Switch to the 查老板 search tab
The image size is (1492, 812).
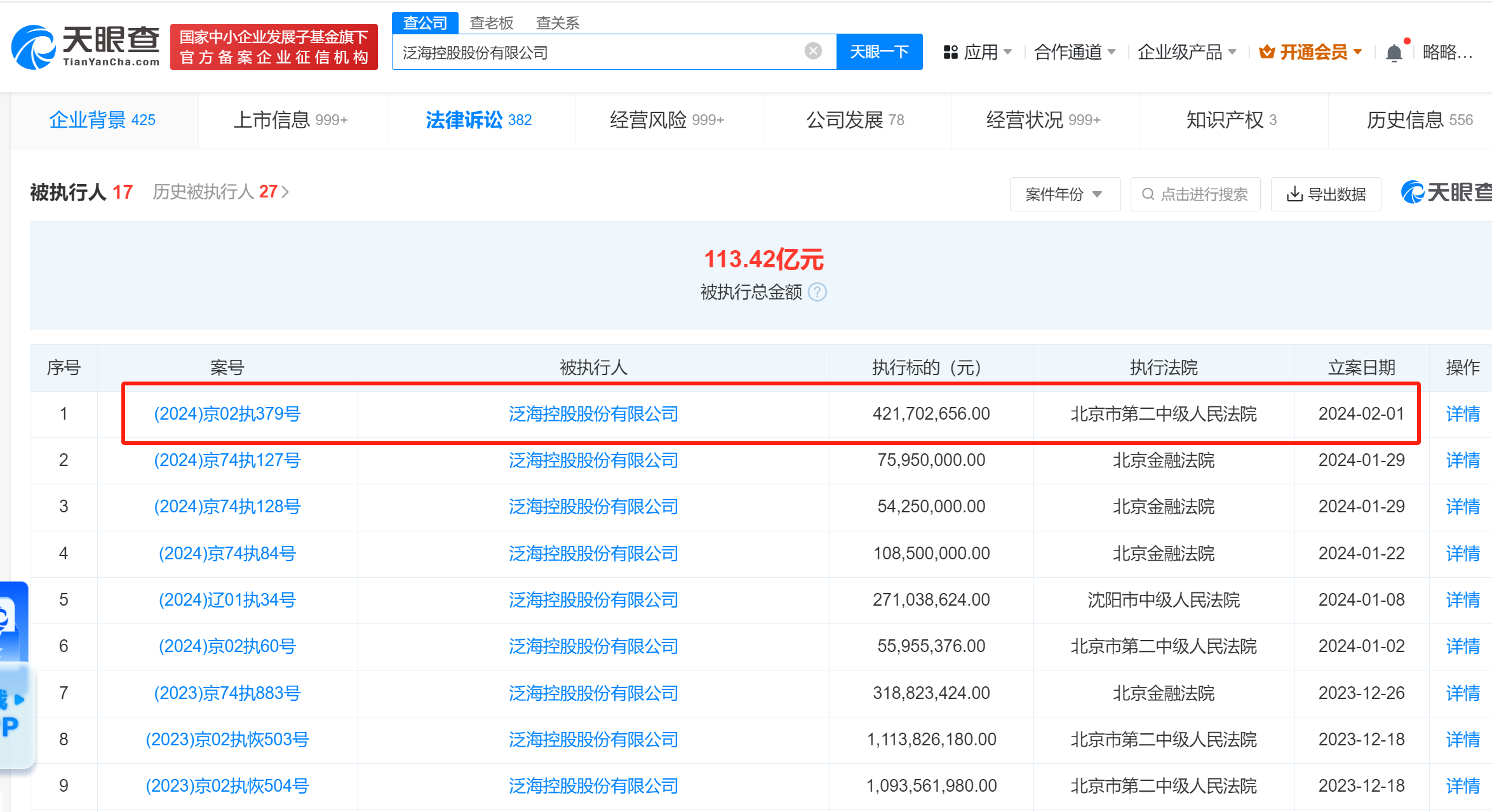[491, 23]
